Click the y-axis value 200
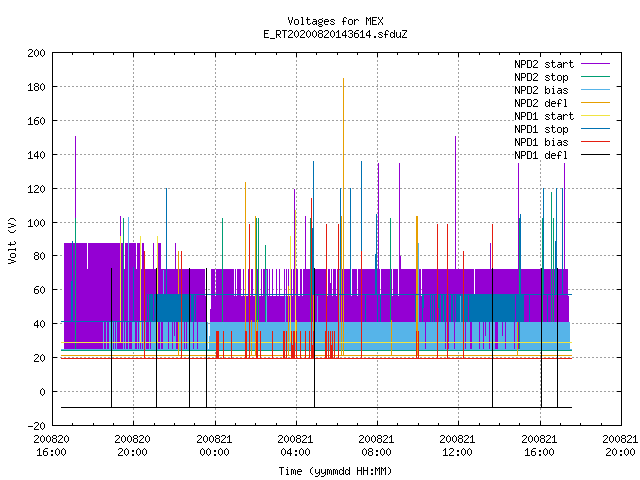The height and width of the screenshot is (480, 640). pos(36,53)
